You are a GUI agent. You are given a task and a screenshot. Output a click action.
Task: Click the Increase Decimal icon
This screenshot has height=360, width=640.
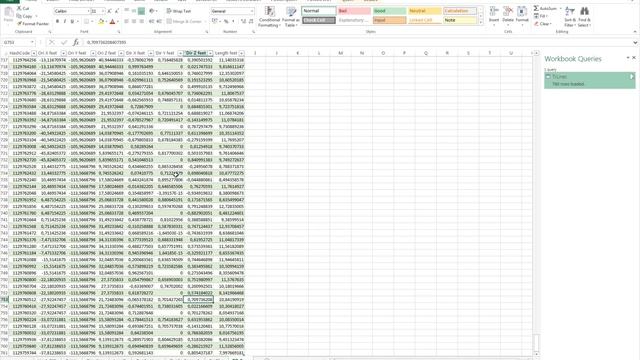coord(243,22)
